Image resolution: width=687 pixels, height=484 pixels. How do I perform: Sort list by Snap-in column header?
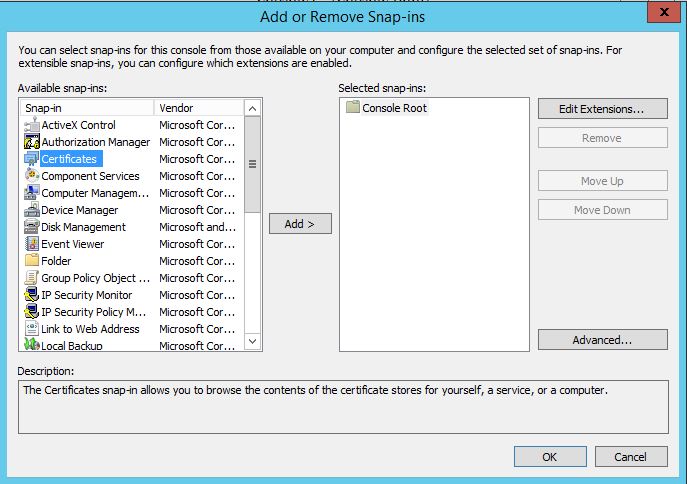tap(86, 107)
